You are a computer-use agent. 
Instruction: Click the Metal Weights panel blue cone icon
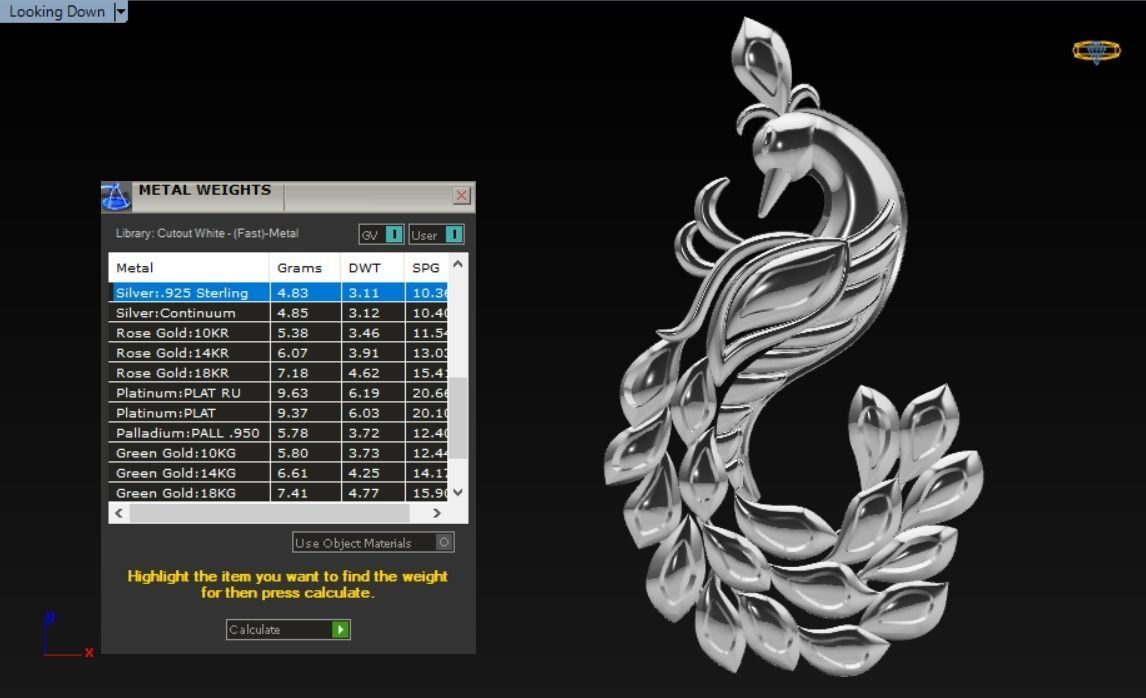[x=115, y=196]
